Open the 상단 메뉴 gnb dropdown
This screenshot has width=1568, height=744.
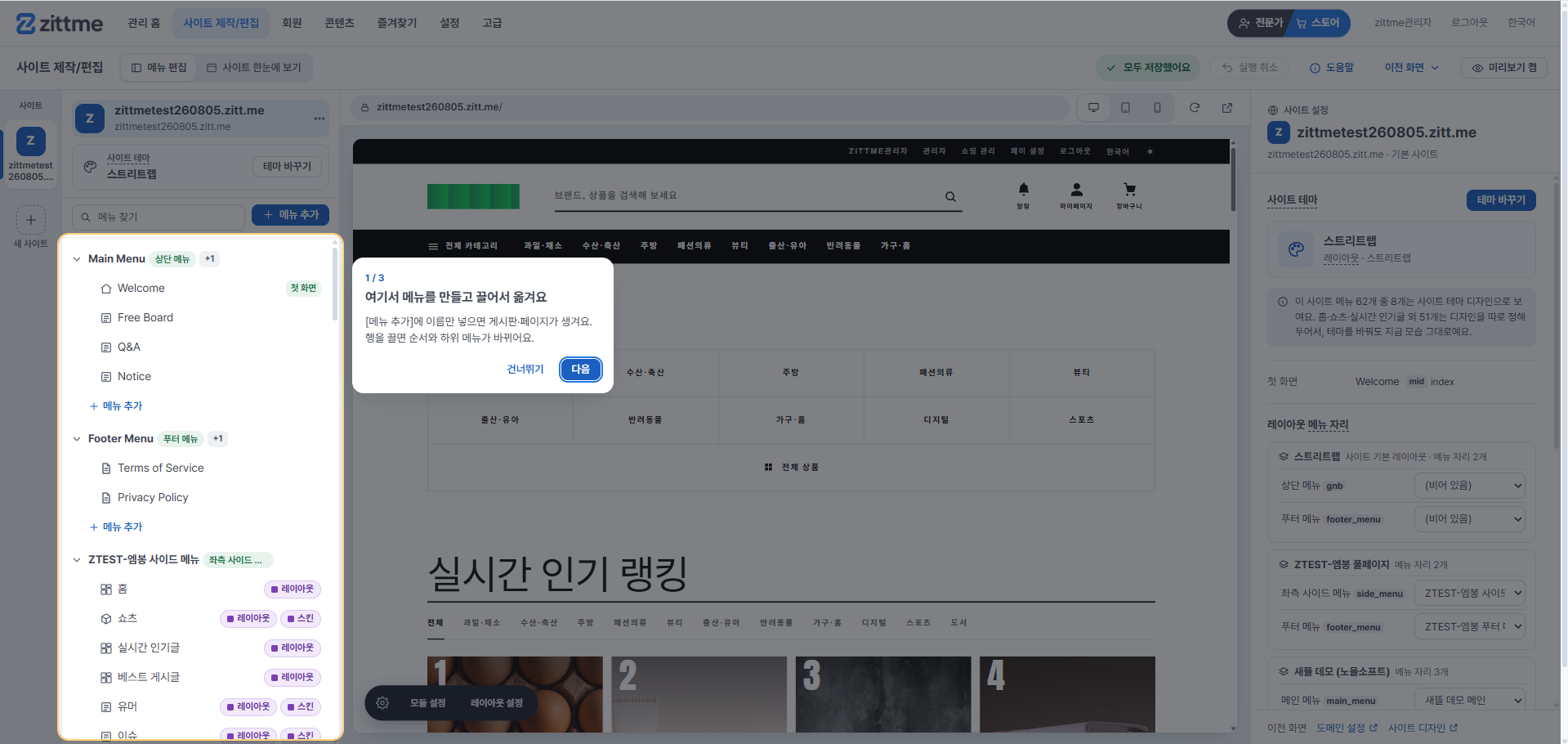(1469, 486)
